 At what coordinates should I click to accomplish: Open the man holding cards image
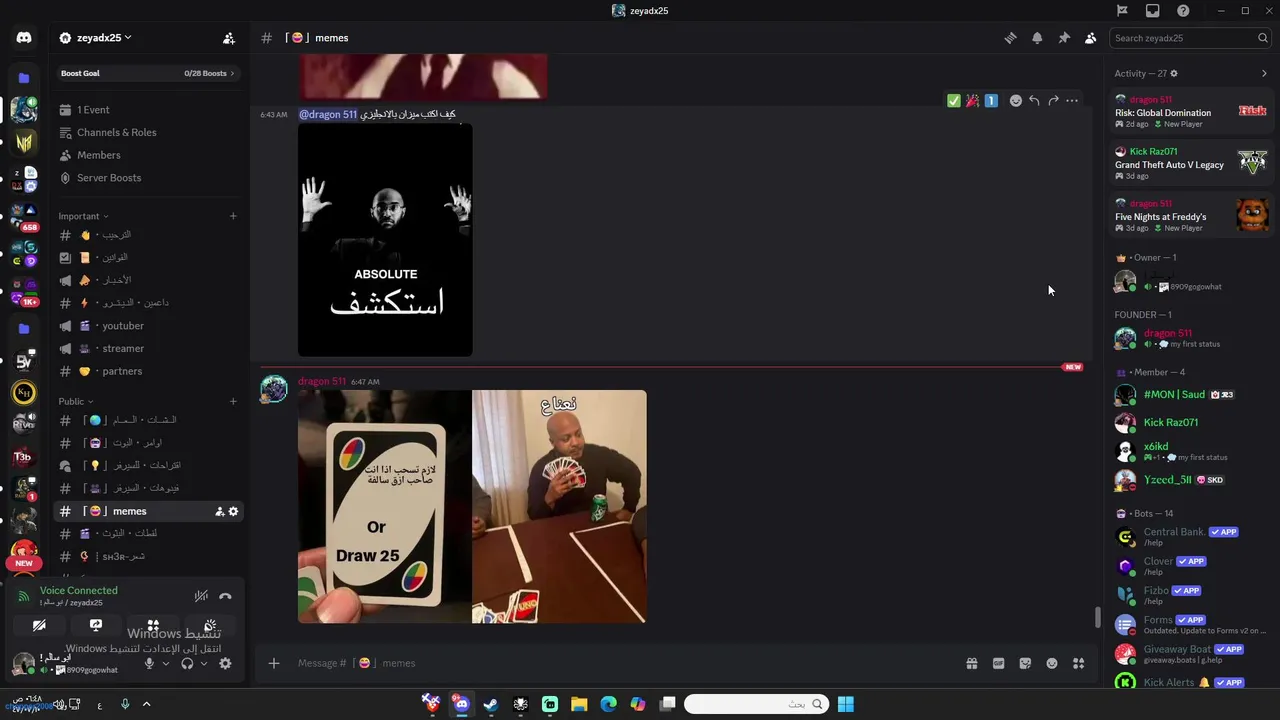[x=559, y=507]
